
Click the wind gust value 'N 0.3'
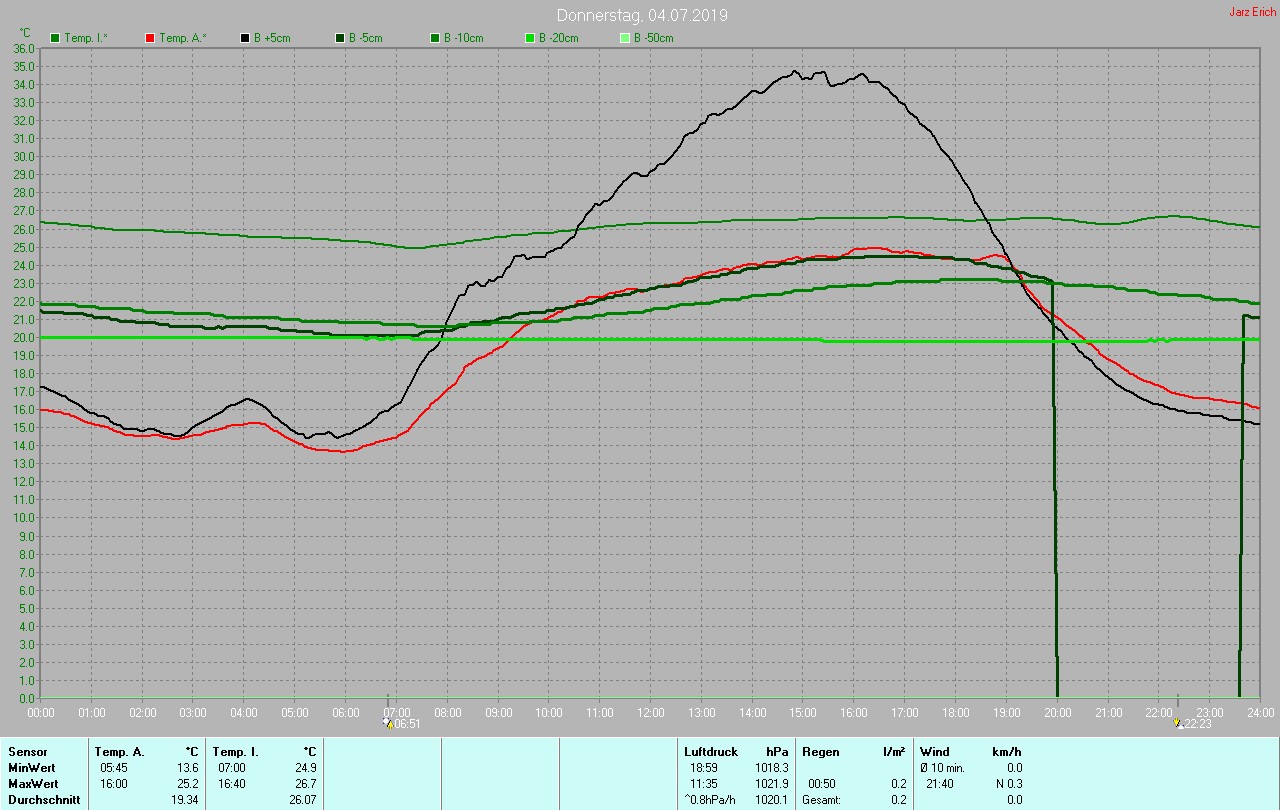(x=1009, y=783)
